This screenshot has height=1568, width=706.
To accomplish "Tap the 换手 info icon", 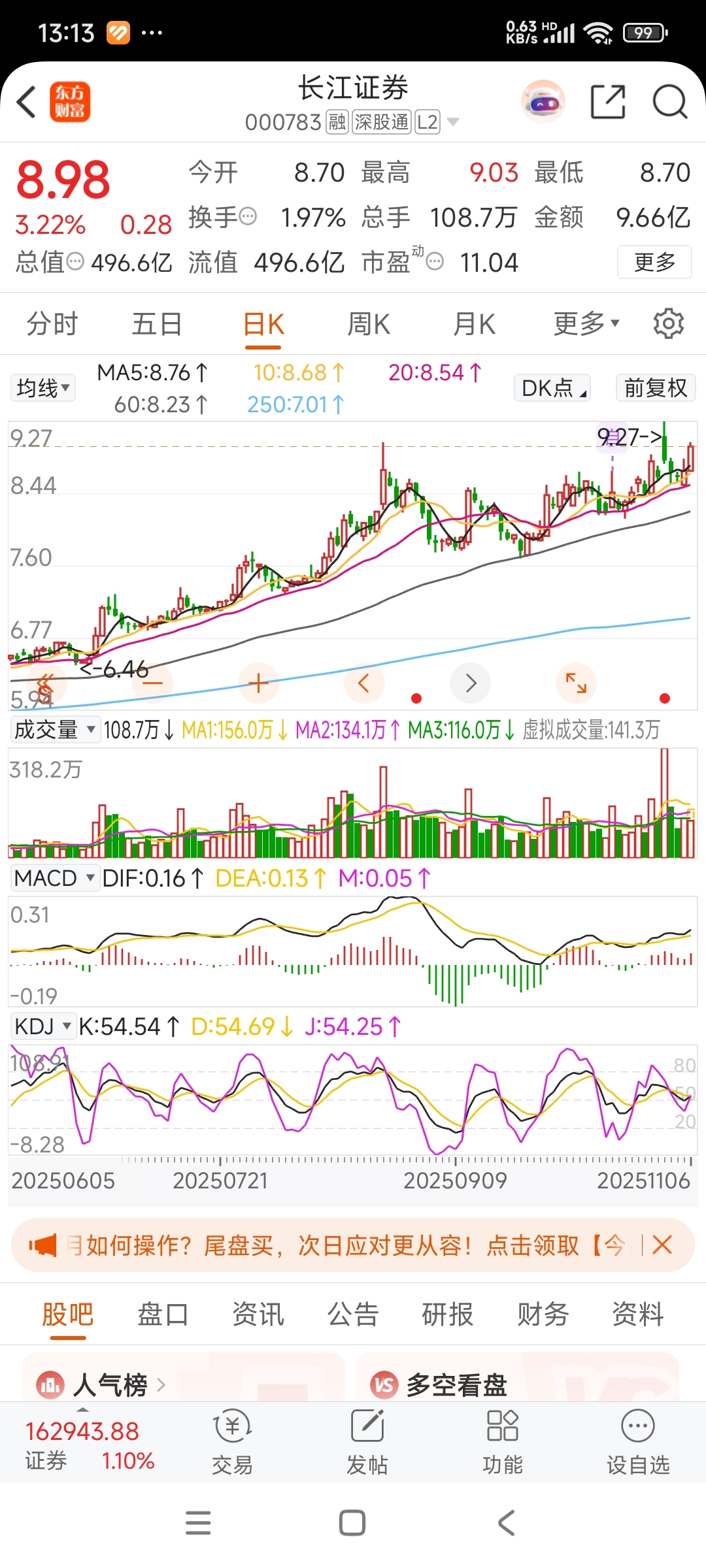I will (248, 216).
